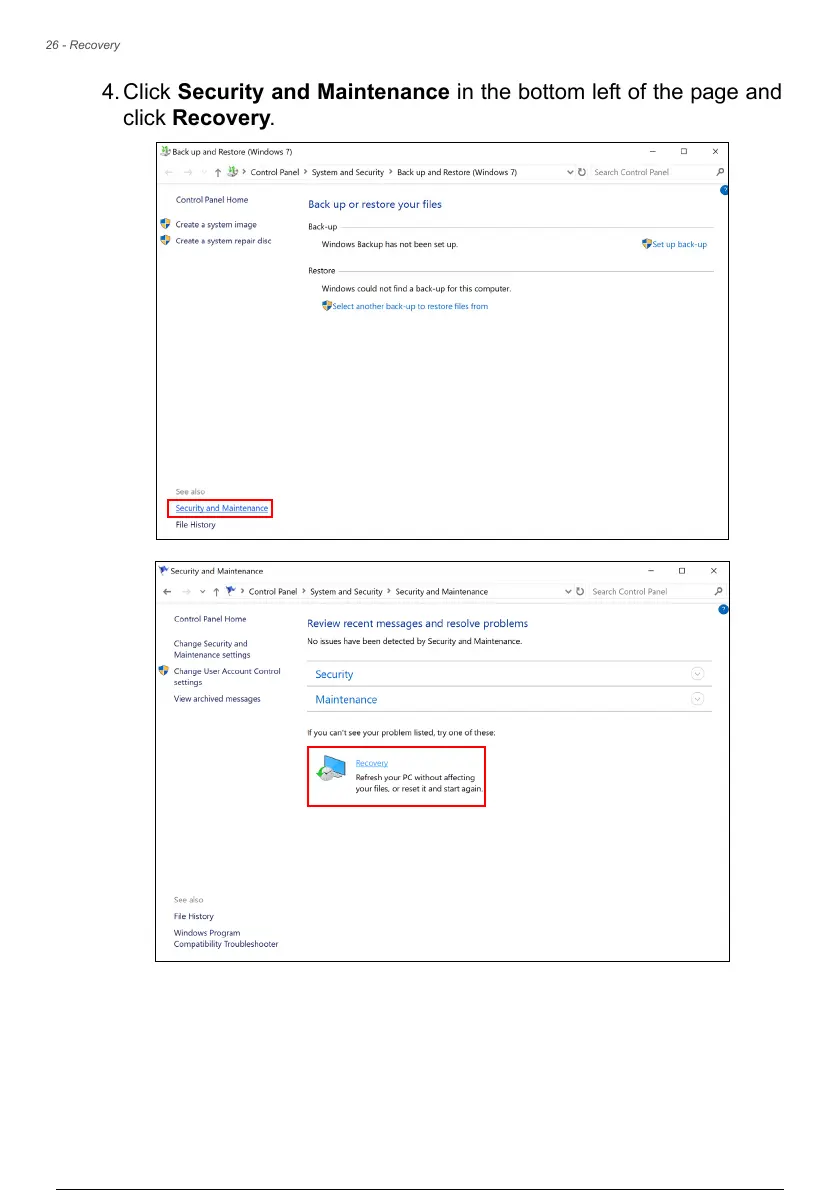Click back arrow in Back up and Restore window
This screenshot has height=1190, width=840.
169,173
